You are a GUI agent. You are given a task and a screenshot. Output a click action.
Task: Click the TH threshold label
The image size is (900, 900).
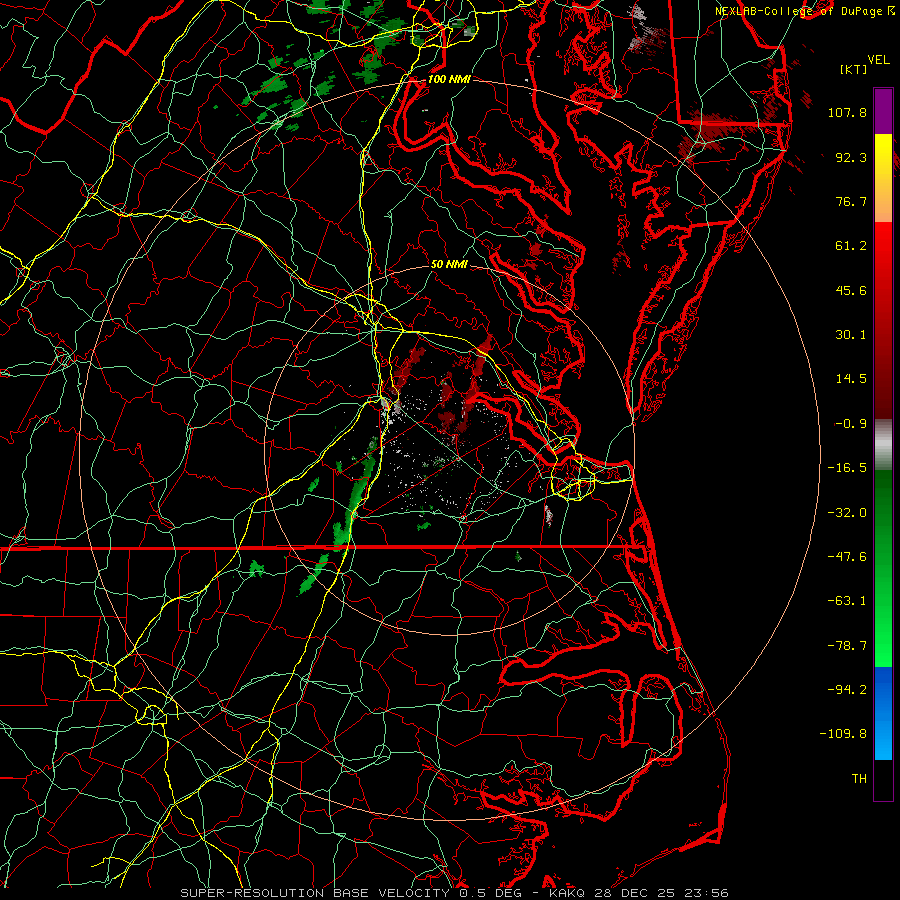[859, 779]
